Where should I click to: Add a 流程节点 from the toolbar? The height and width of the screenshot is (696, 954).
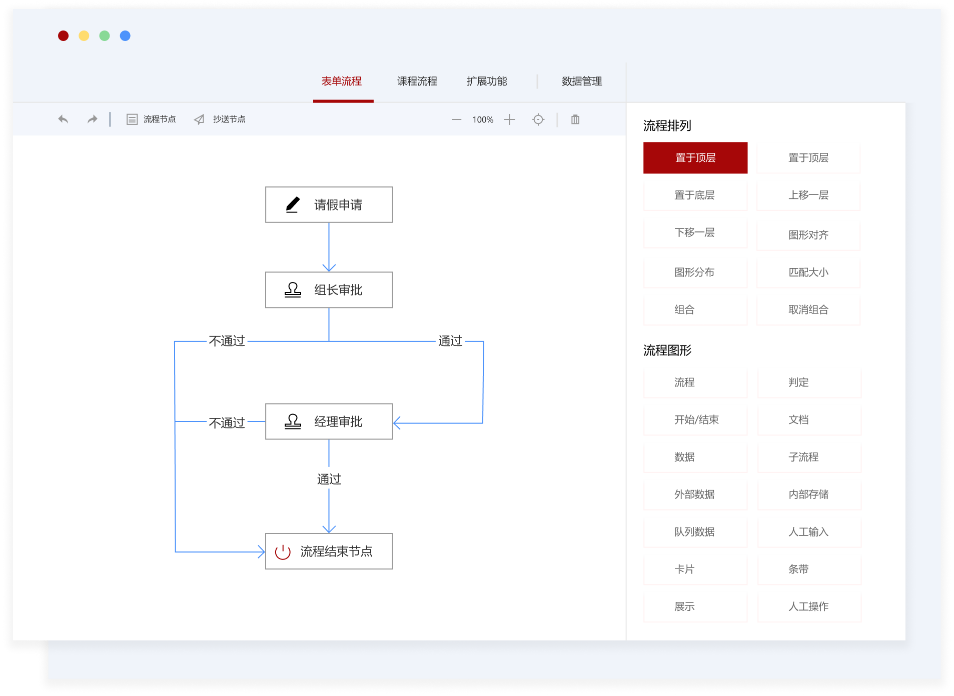tap(151, 119)
